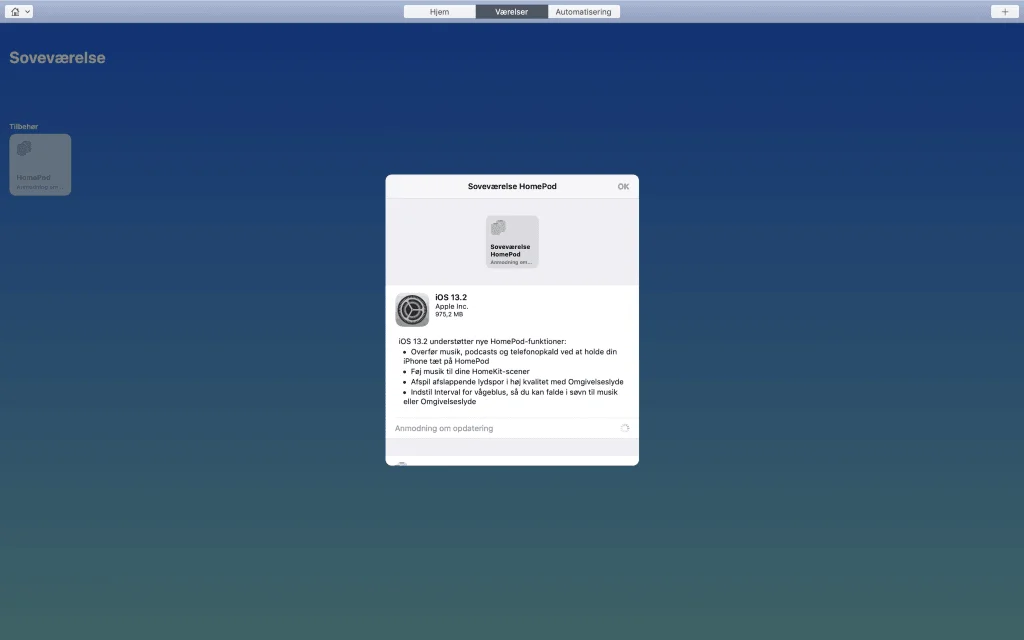The image size is (1024, 640).
Task: Click the Anmodning om opdatering status text
Action: click(443, 428)
